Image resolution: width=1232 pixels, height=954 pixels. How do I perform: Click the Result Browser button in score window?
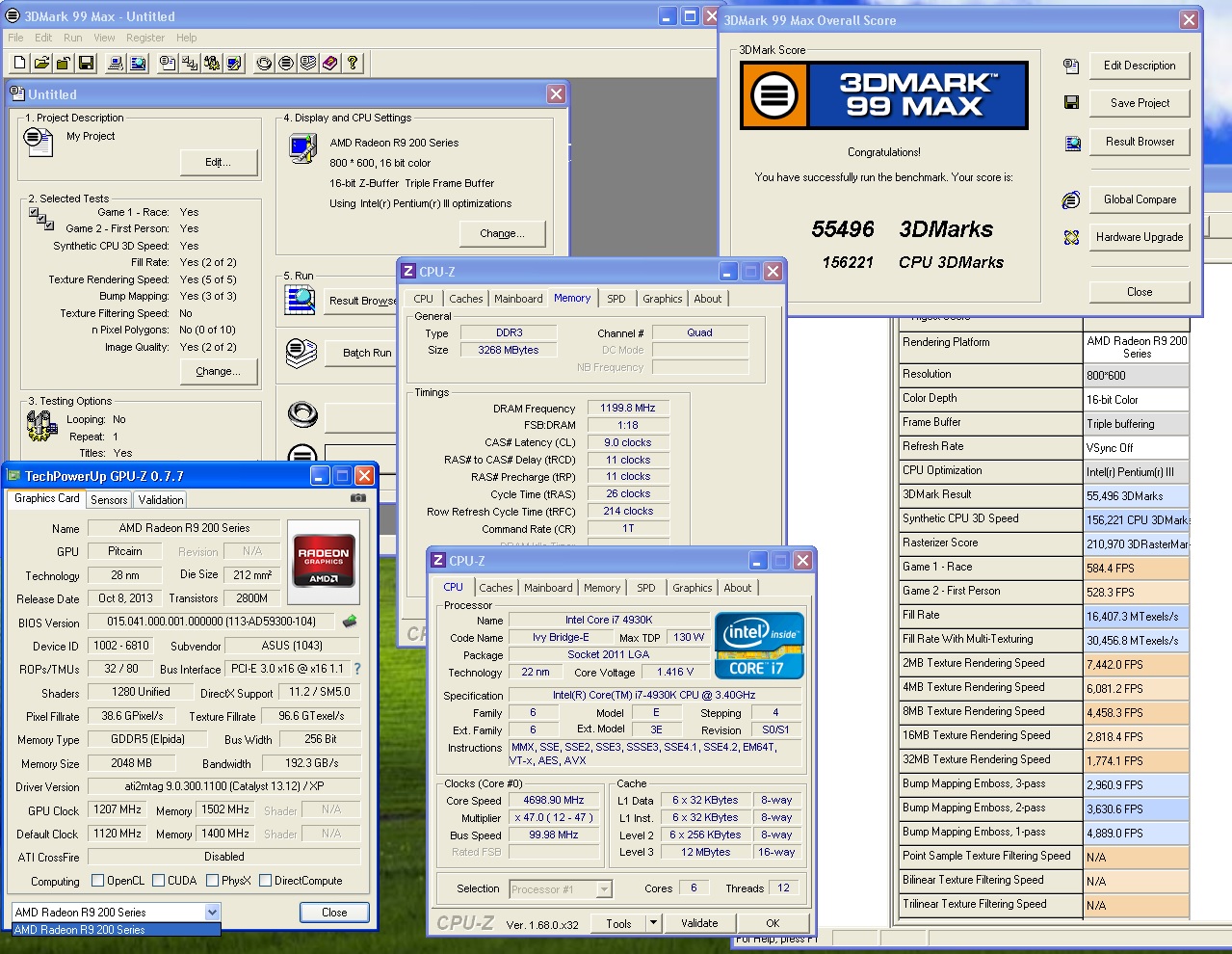point(1140,142)
